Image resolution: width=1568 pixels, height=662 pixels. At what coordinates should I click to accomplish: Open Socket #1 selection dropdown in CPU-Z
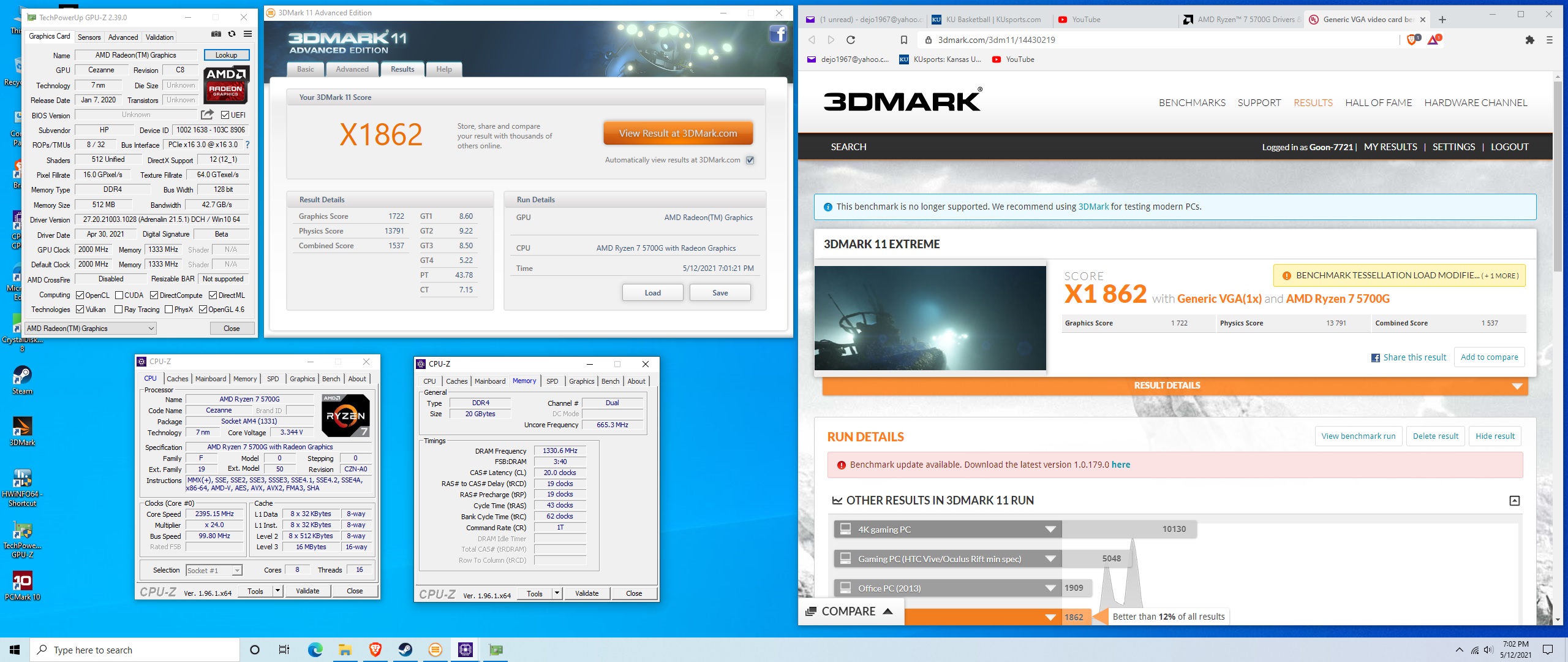click(214, 571)
